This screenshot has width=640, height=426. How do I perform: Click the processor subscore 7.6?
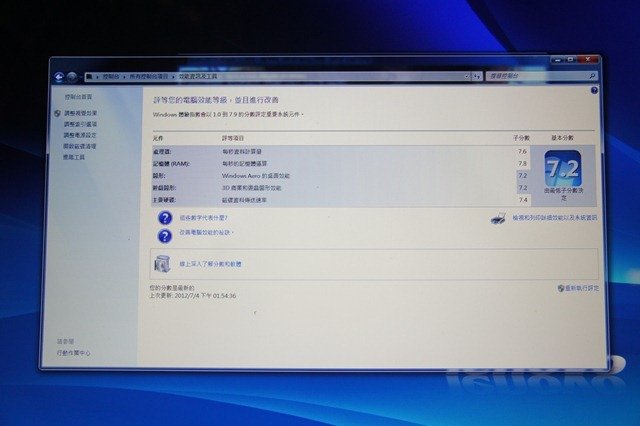pyautogui.click(x=522, y=151)
